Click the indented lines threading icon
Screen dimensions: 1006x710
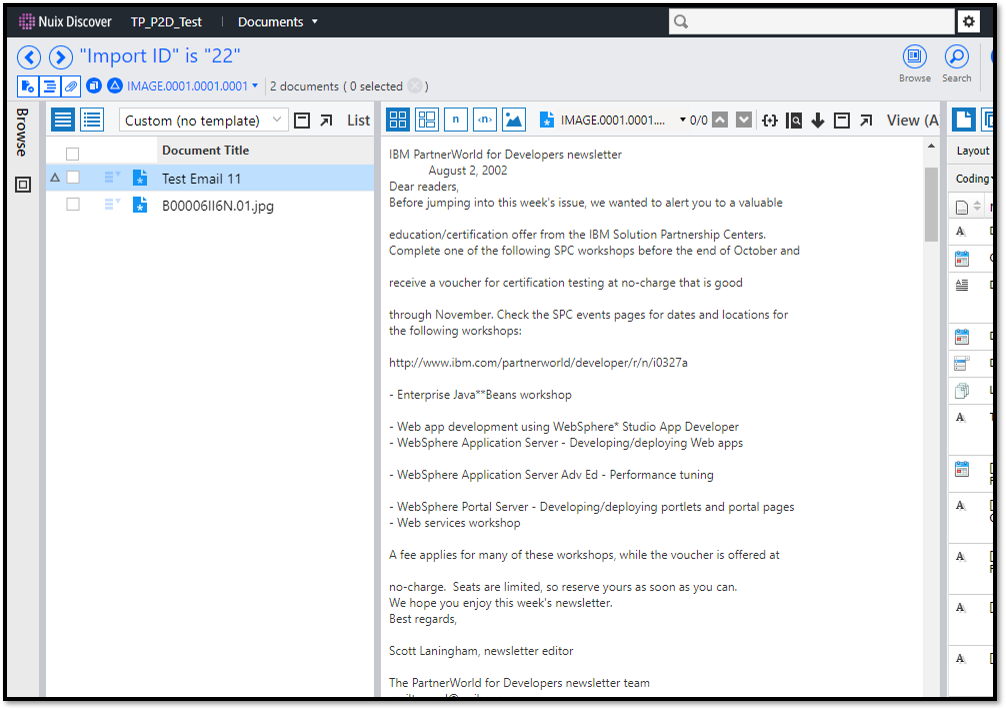click(49, 86)
